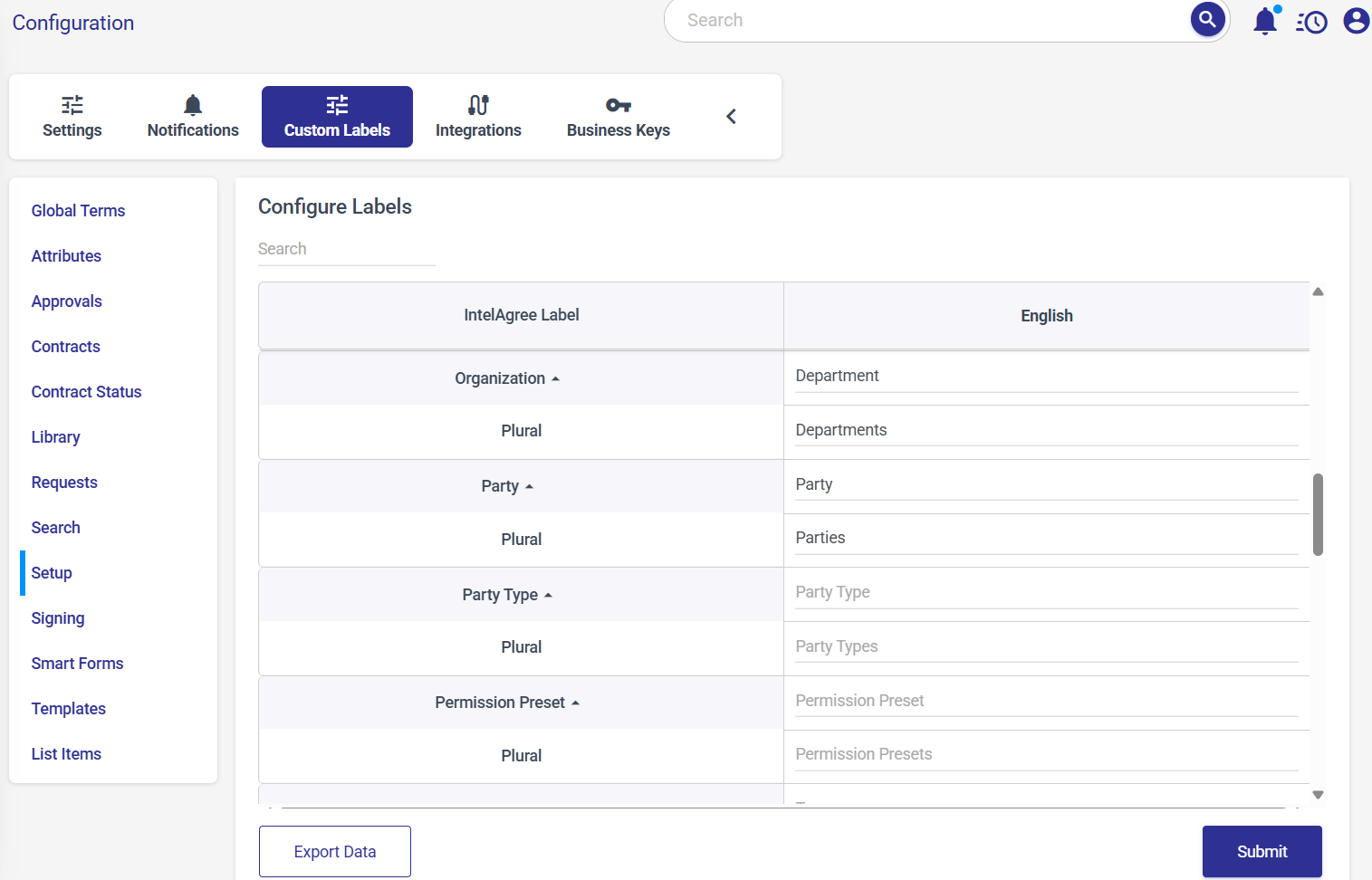Open Contract Status in sidebar
This screenshot has height=880, width=1372.
(x=86, y=392)
